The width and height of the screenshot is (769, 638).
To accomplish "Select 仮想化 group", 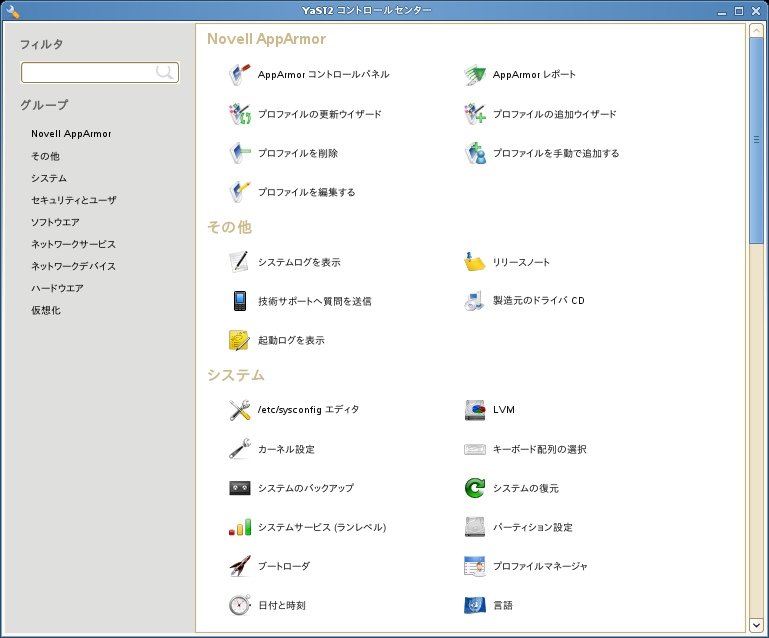I will point(46,310).
